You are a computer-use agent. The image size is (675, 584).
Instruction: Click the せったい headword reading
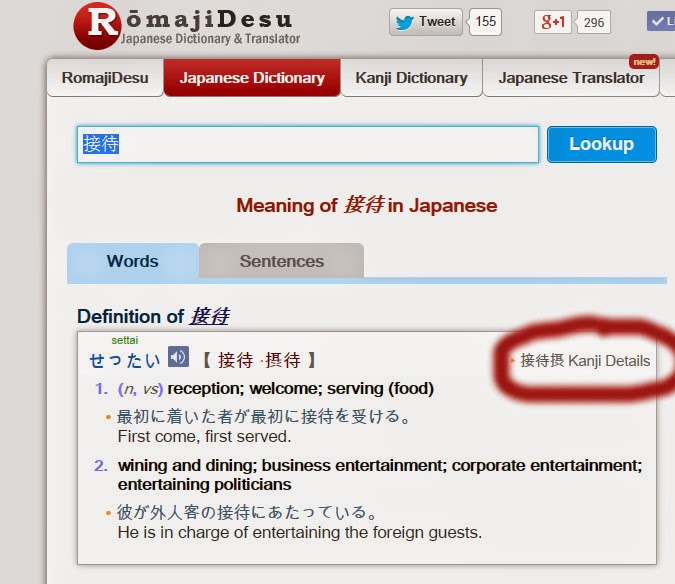coord(124,360)
